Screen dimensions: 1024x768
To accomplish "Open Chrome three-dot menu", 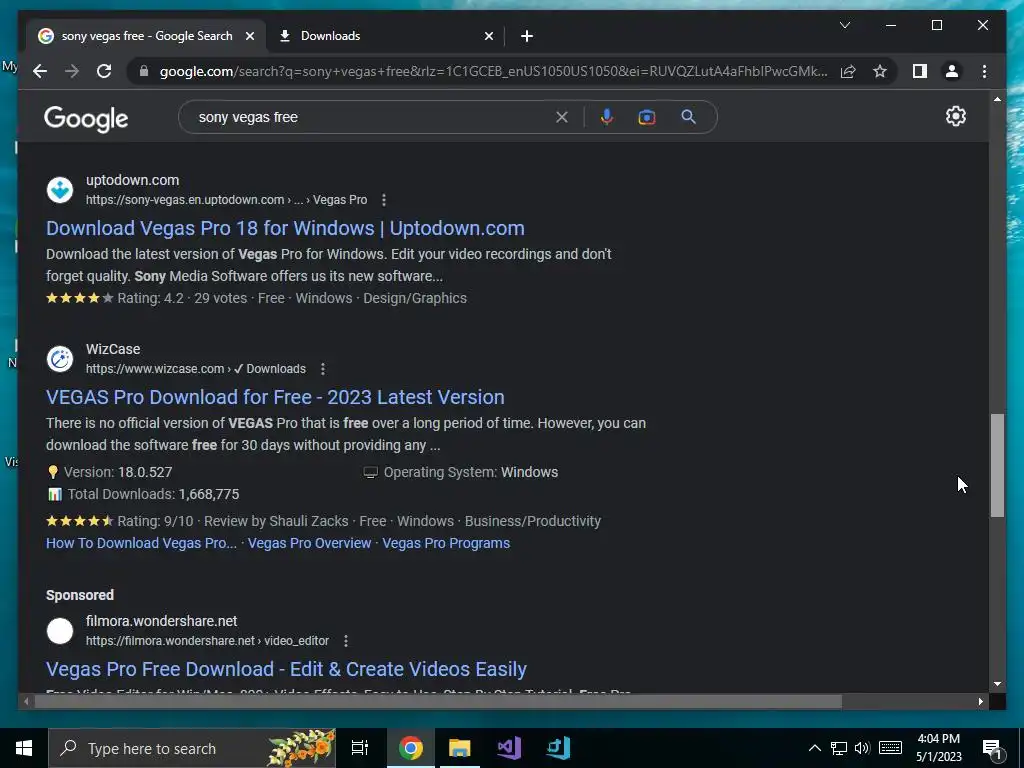I will coord(984,71).
